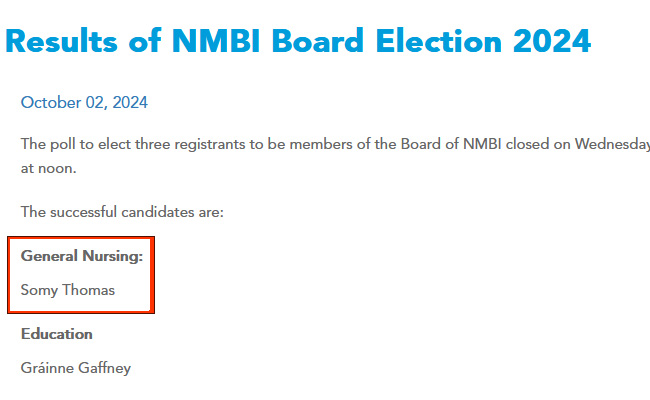650x400 pixels.
Task: Click the General Nursing: label
Action: (x=82, y=256)
